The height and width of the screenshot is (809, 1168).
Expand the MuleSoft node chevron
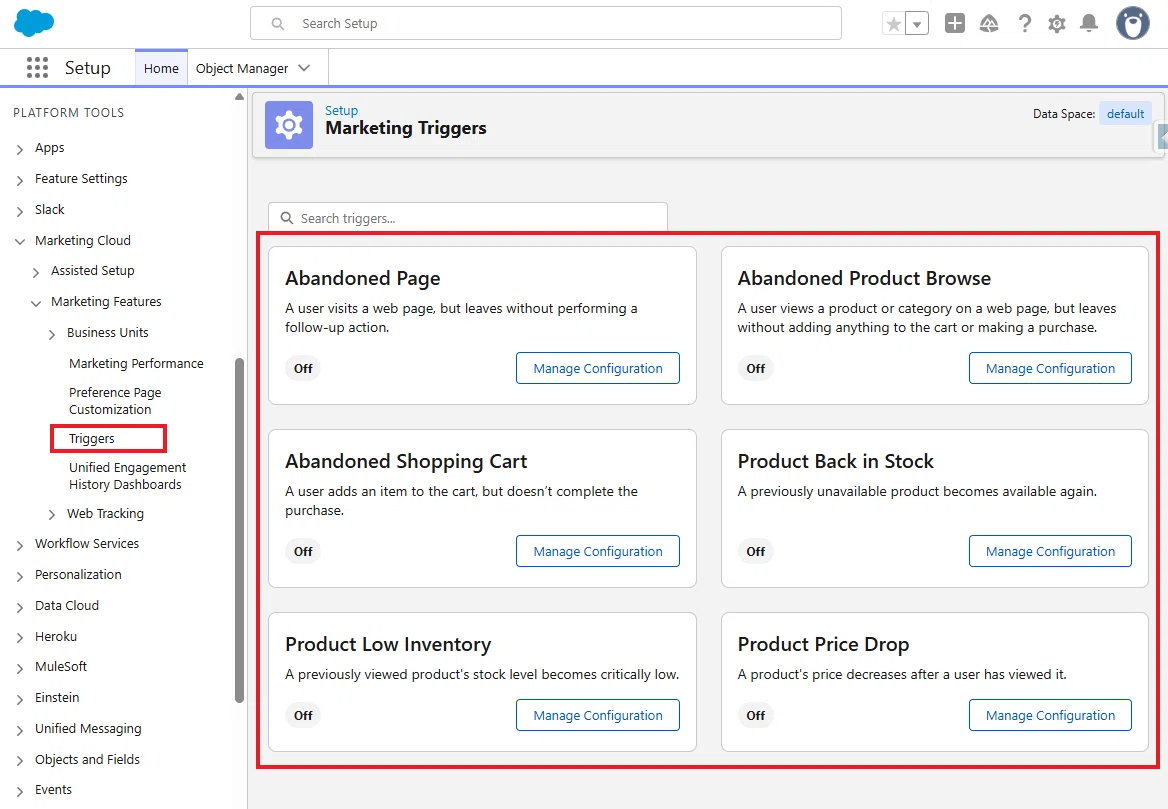click(x=20, y=667)
